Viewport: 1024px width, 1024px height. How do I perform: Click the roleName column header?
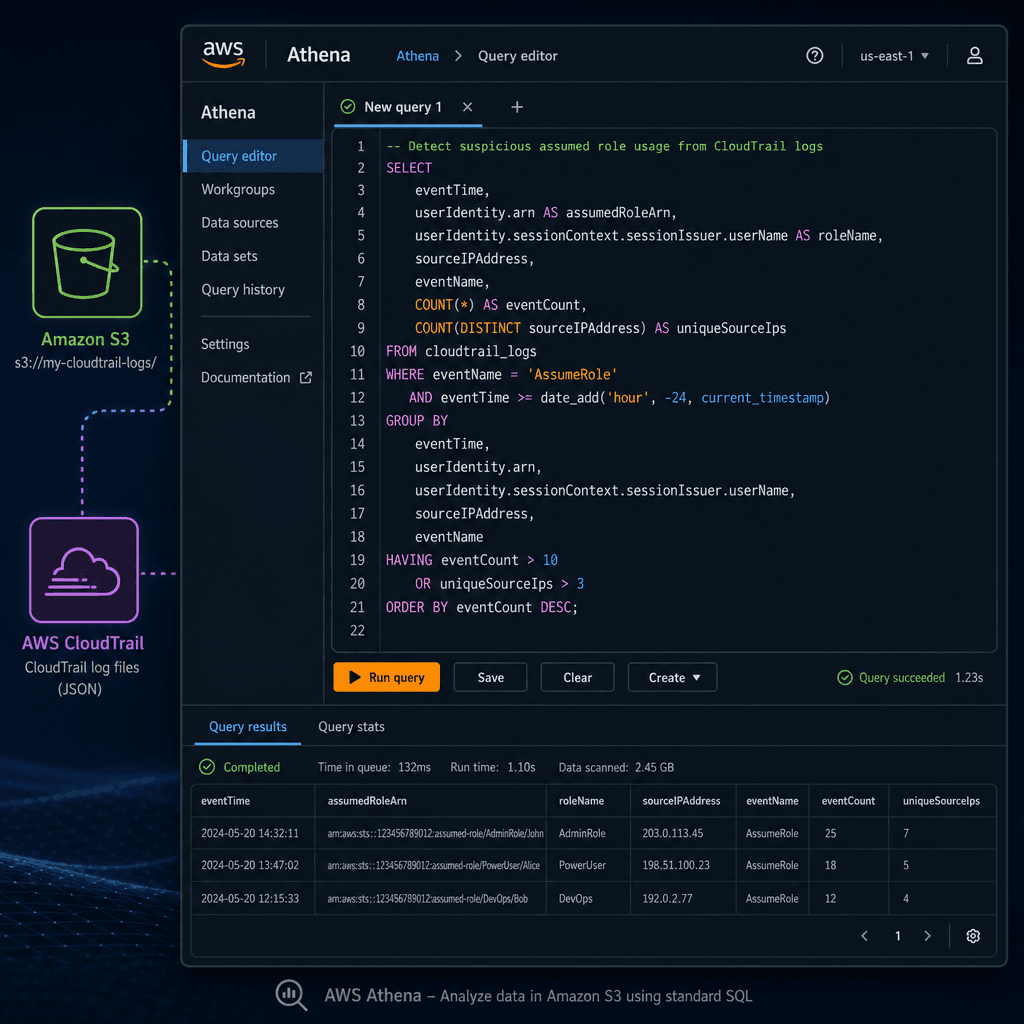click(581, 801)
